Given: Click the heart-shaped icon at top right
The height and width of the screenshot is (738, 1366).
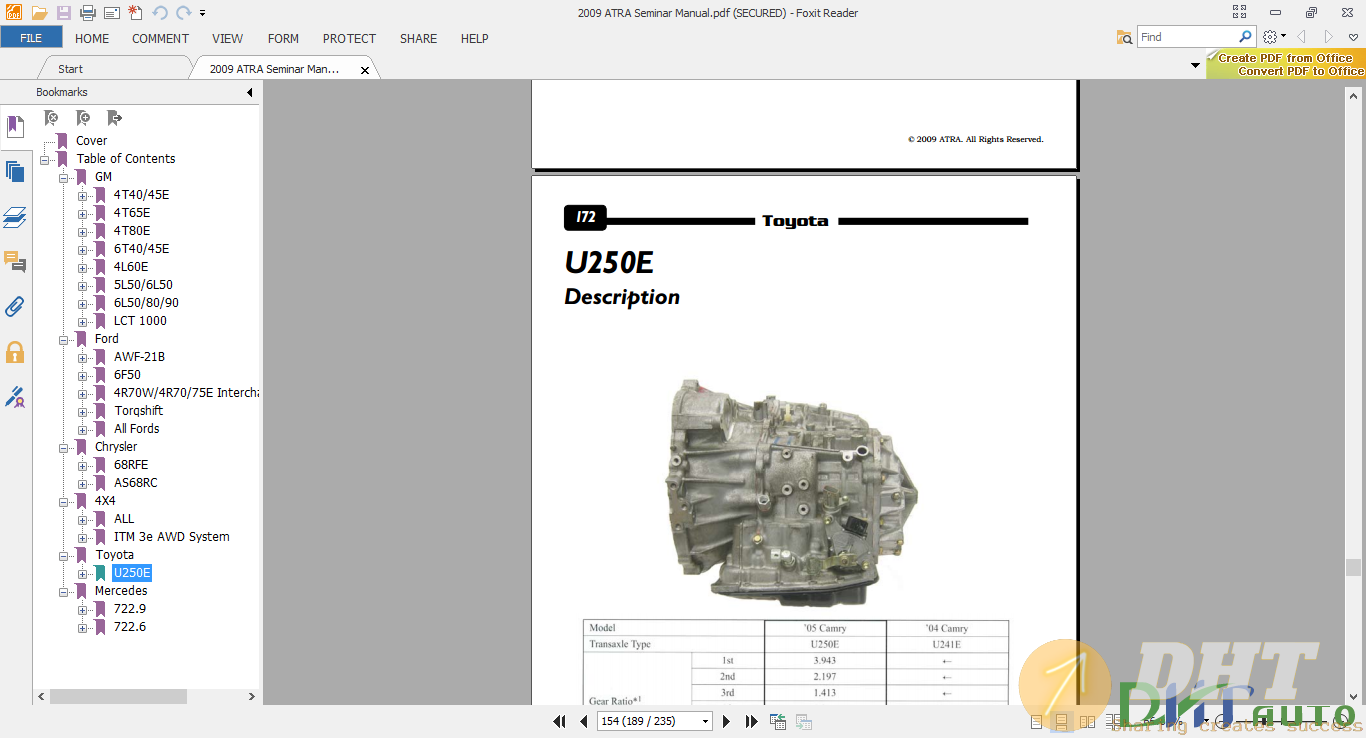Looking at the screenshot, I should coord(1353,37).
